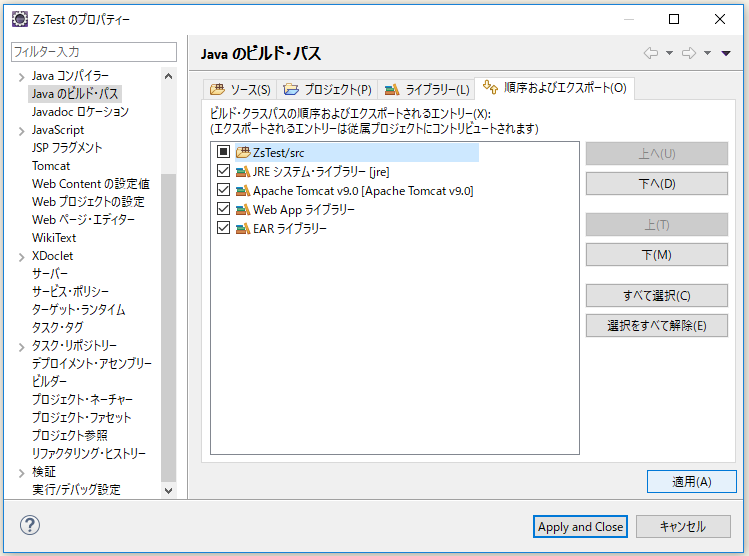
Task: Select Web プロジェクトの設定 item
Action: point(88,202)
